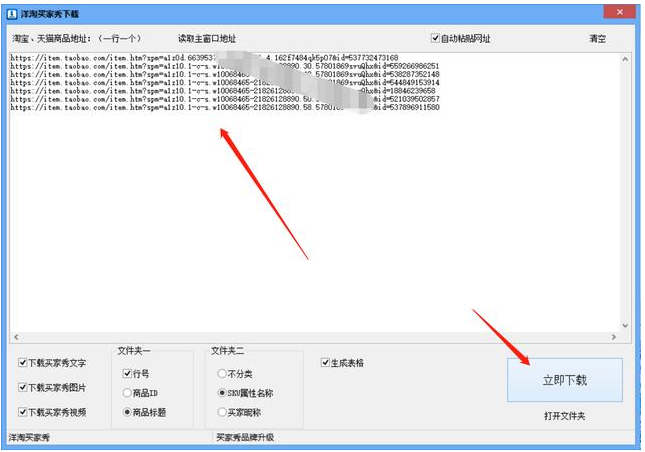The width and height of the screenshot is (645, 452).
Task: Select 商品标题 radio button
Action: (127, 412)
